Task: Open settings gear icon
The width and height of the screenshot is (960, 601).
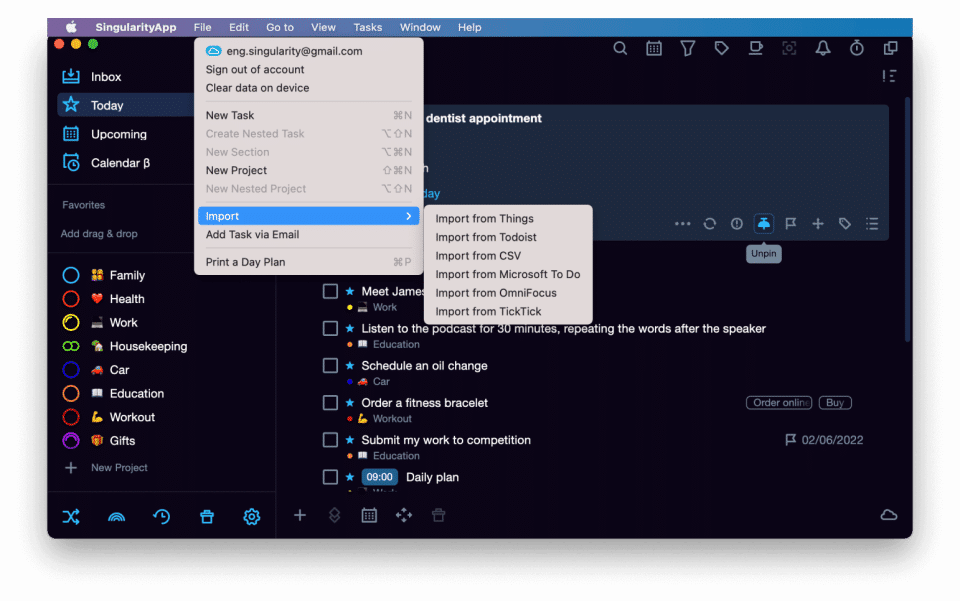Action: [x=252, y=517]
